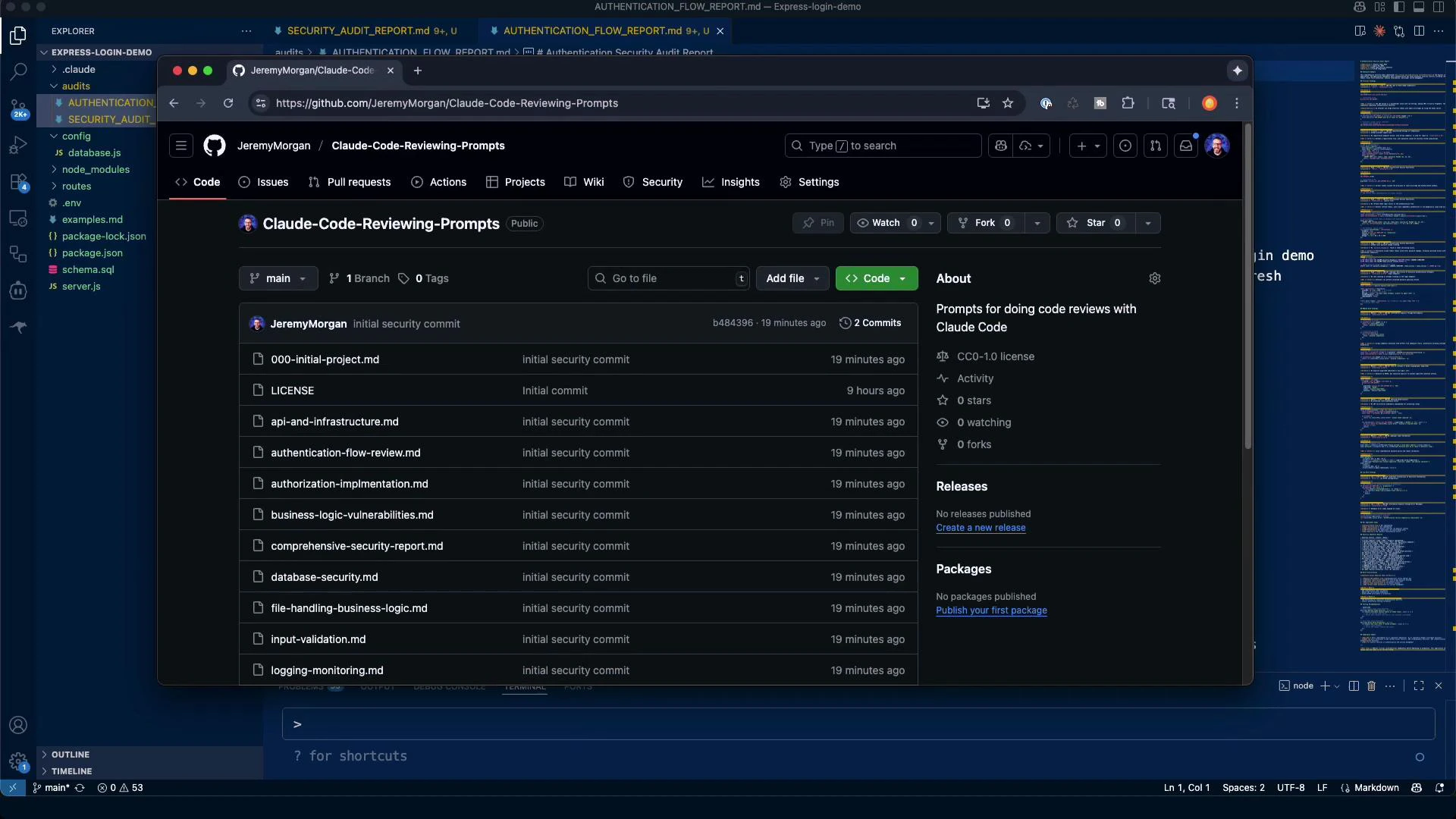Open Pull requests repository tab

click(x=350, y=182)
